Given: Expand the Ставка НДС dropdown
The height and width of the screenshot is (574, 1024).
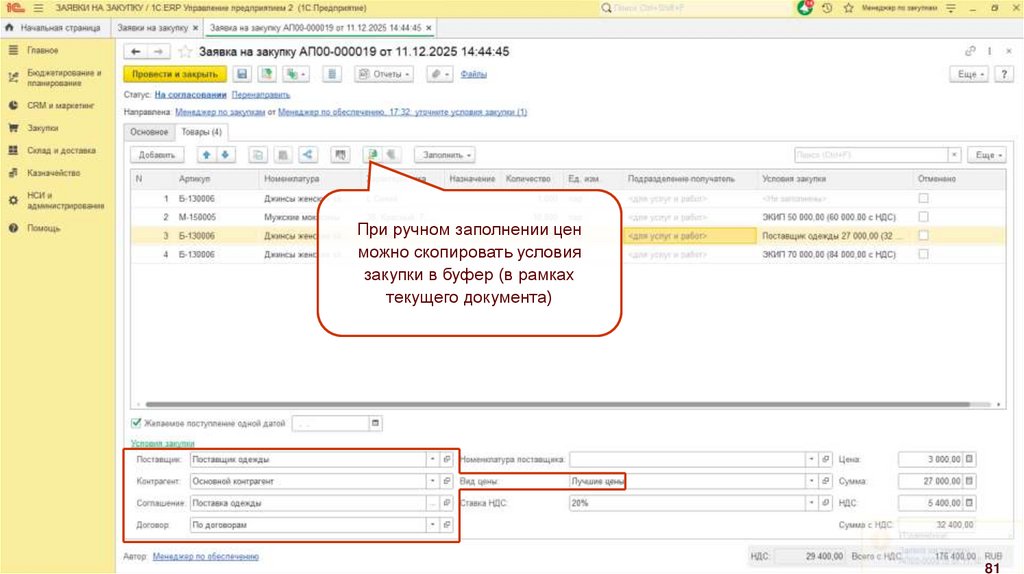Looking at the screenshot, I should (811, 503).
